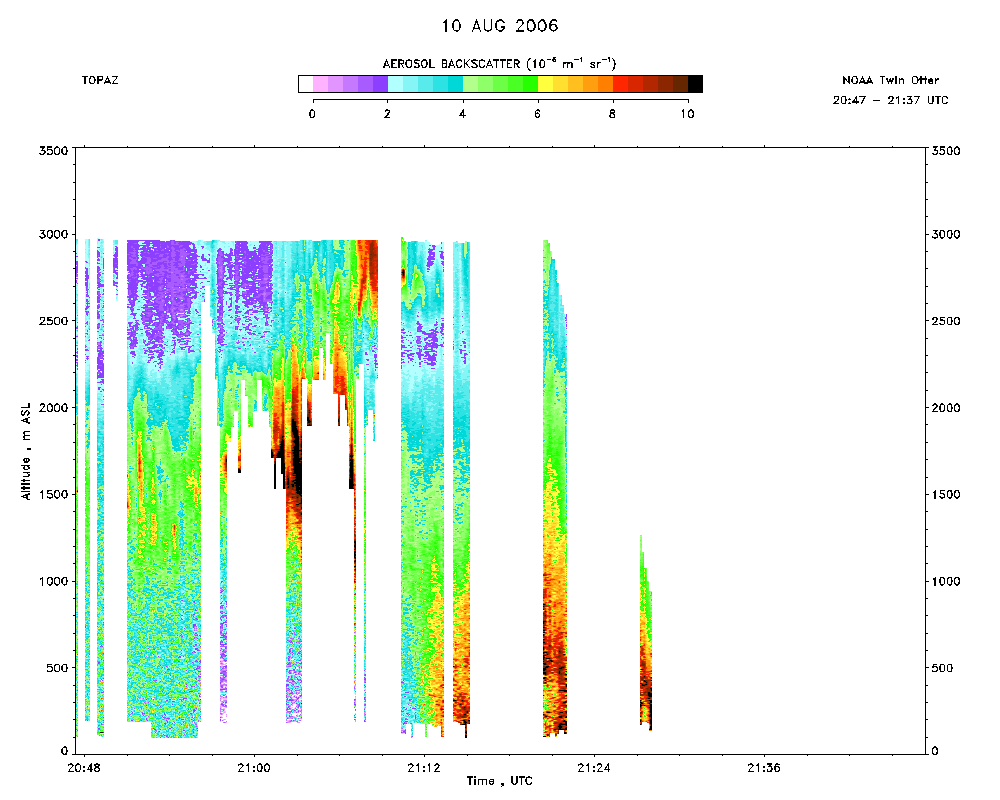Click the right axis tick label 1500
This screenshot has height=800, width=1000.
(946, 494)
